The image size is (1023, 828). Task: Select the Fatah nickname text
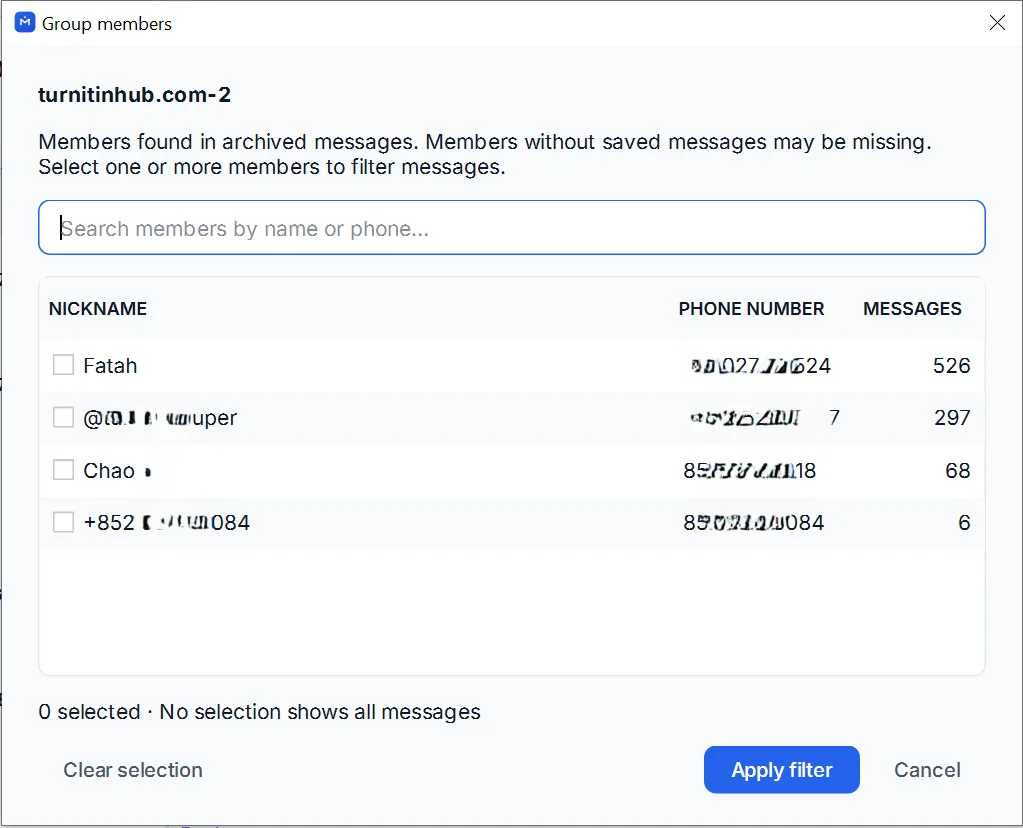pyautogui.click(x=110, y=365)
